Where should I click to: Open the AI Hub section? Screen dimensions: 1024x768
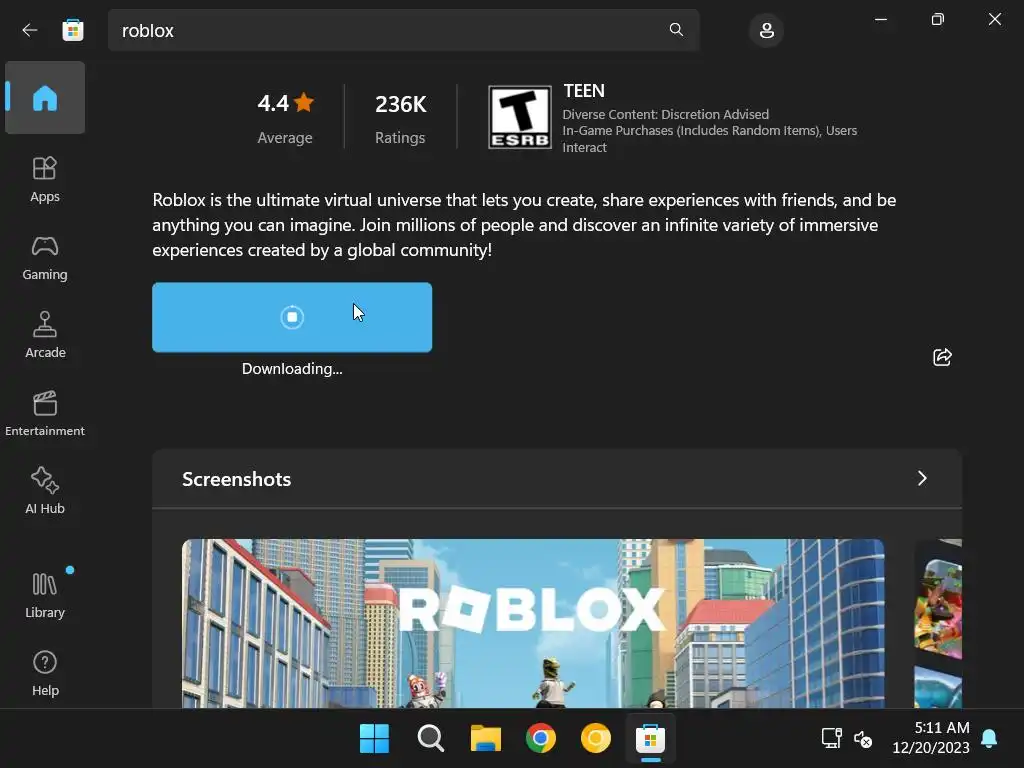click(x=45, y=491)
